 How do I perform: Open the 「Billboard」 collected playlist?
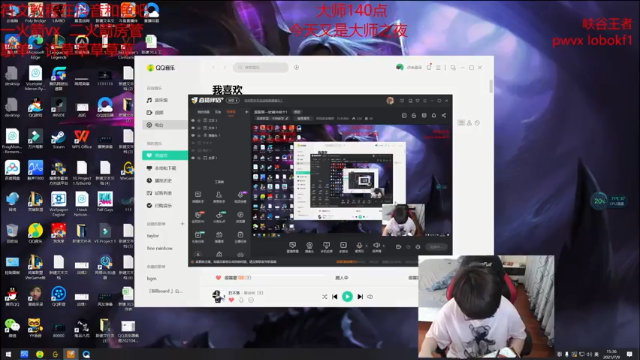(165, 291)
